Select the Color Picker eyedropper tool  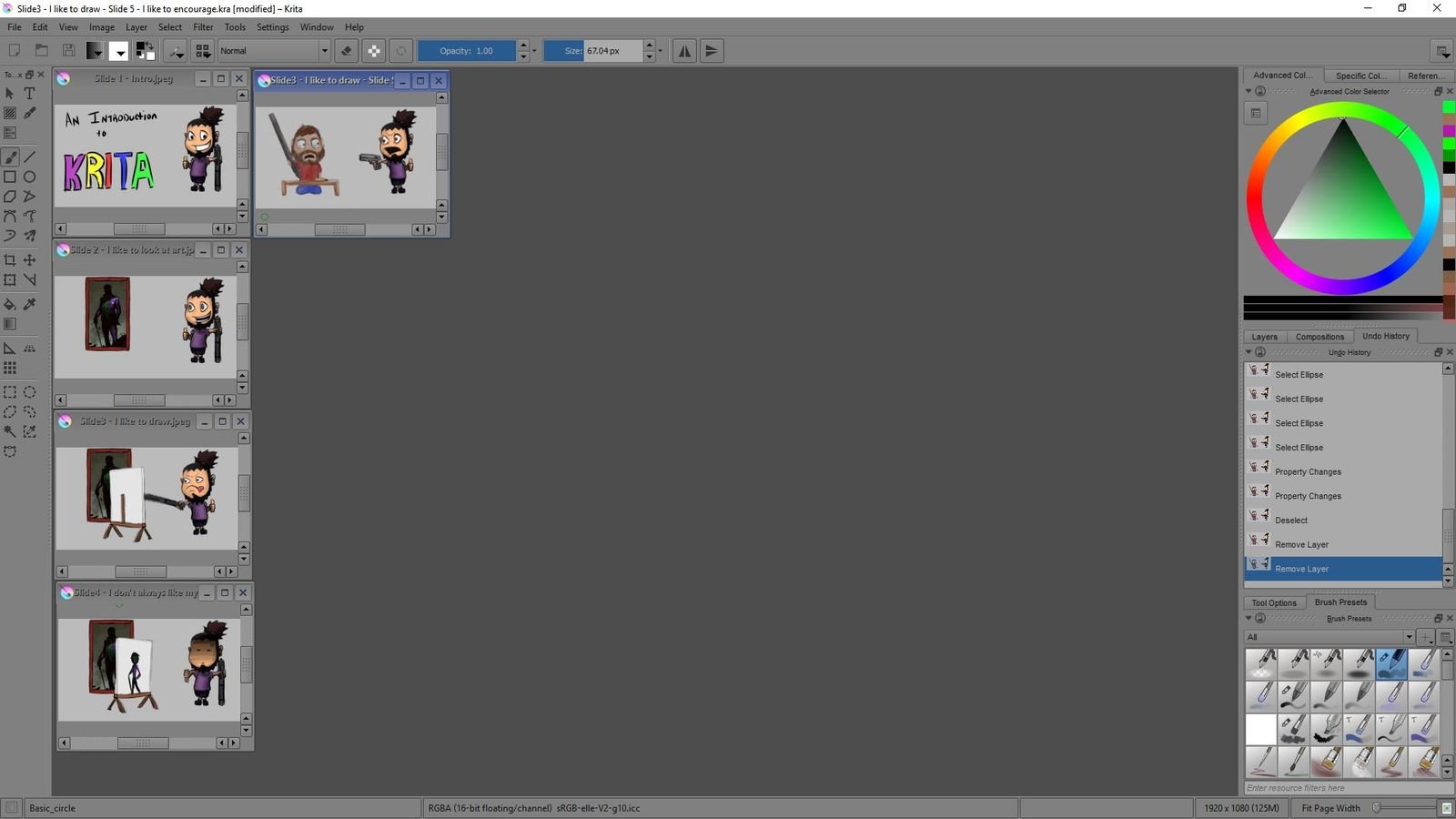29,304
